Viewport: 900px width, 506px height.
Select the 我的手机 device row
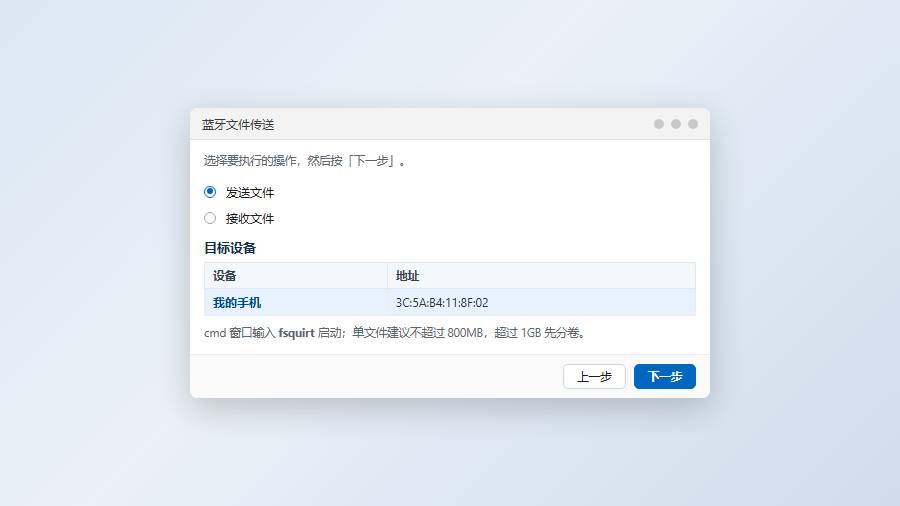coord(449,302)
